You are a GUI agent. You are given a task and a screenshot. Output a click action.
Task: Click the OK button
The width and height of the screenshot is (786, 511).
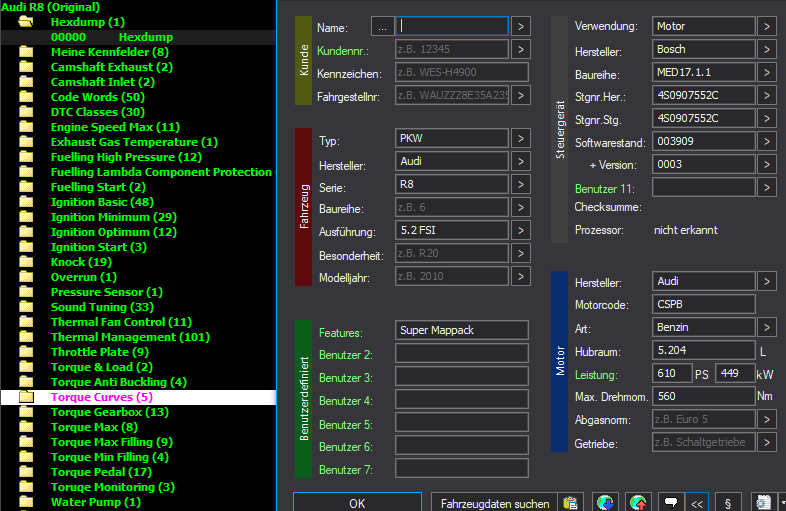click(x=357, y=502)
